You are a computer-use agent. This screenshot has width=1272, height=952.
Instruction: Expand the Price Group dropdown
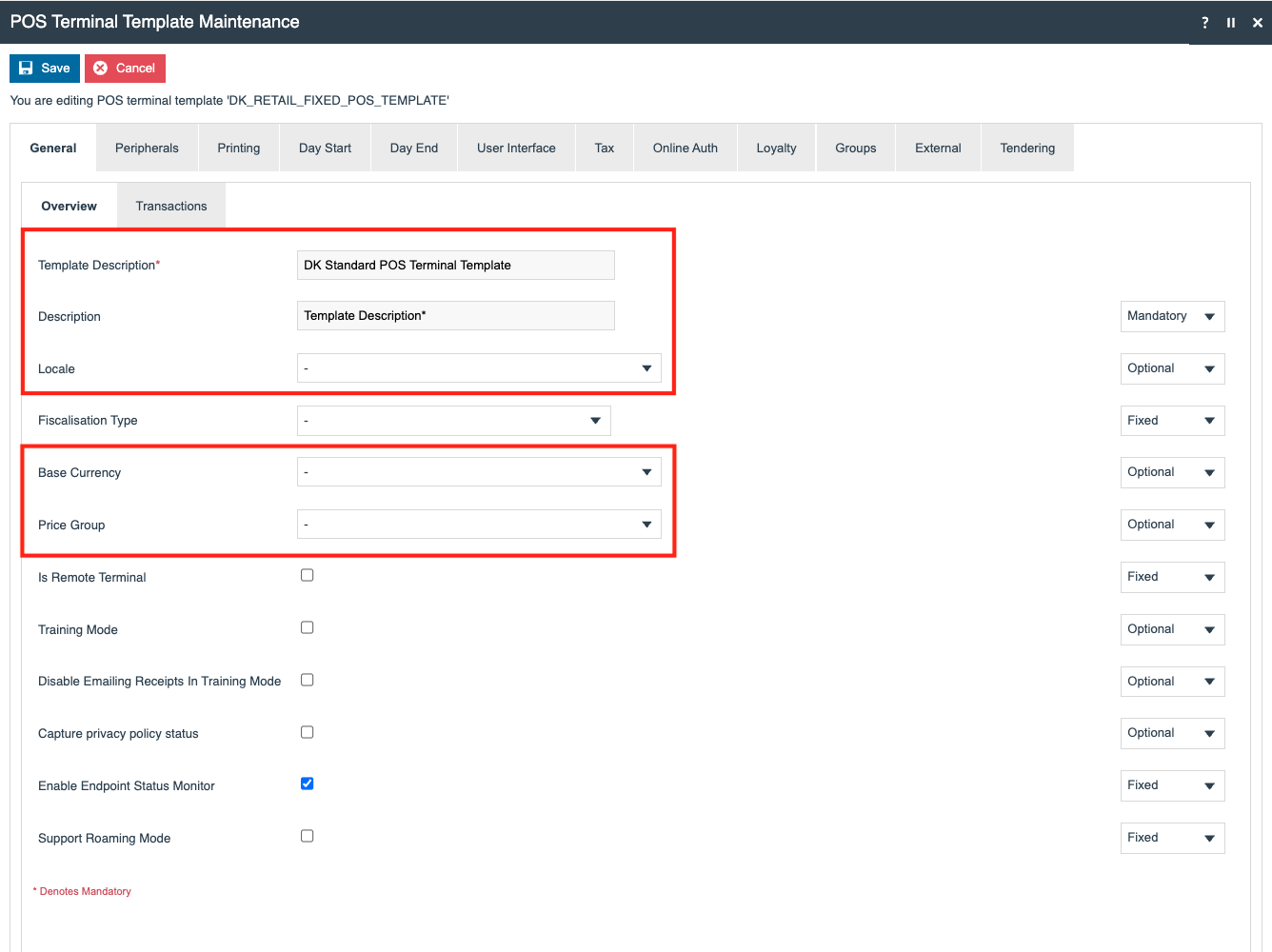tap(479, 525)
